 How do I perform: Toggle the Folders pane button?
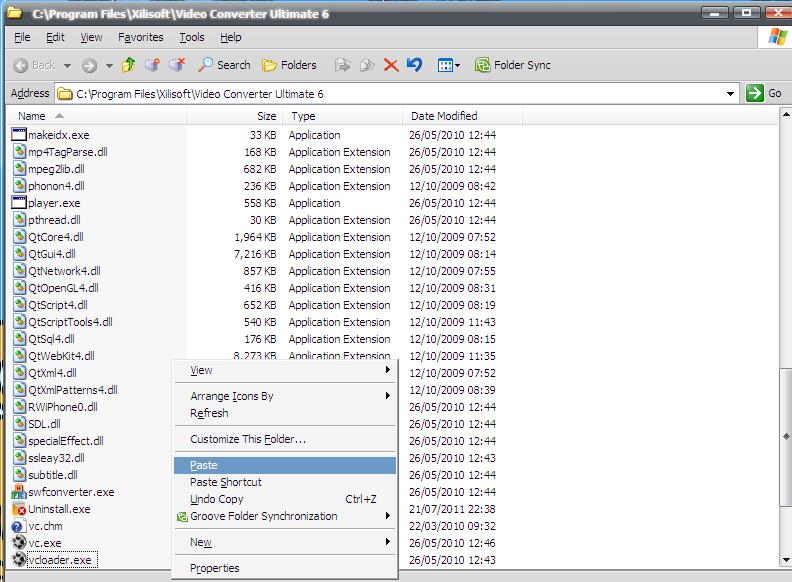coord(289,65)
